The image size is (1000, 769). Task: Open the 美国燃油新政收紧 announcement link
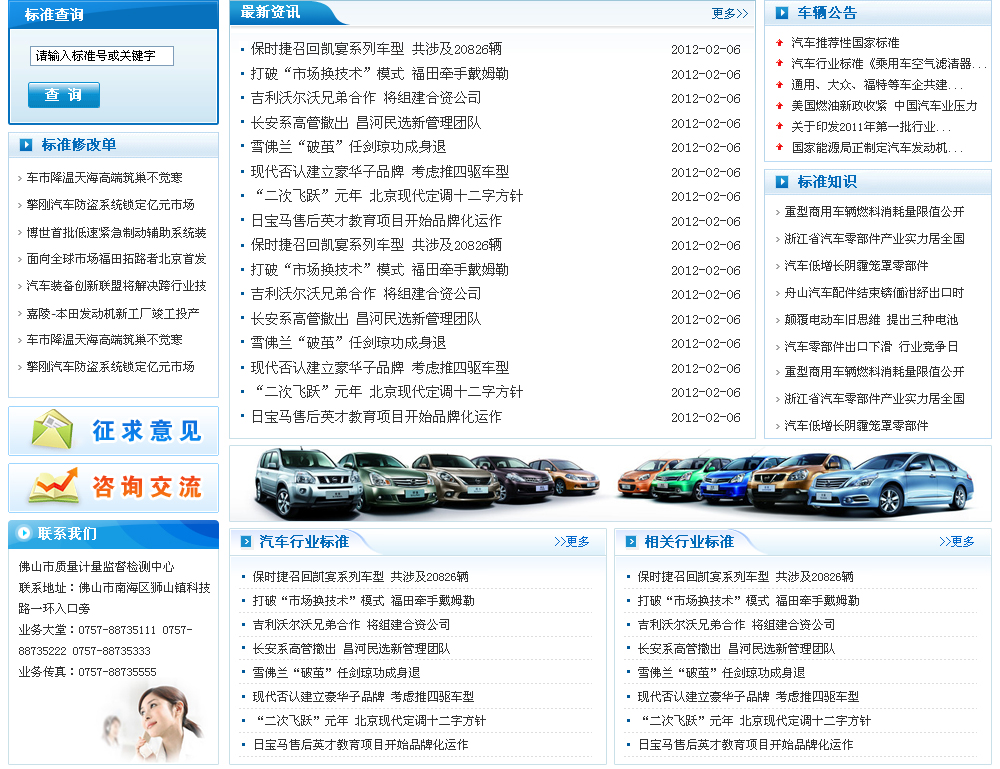[x=884, y=105]
